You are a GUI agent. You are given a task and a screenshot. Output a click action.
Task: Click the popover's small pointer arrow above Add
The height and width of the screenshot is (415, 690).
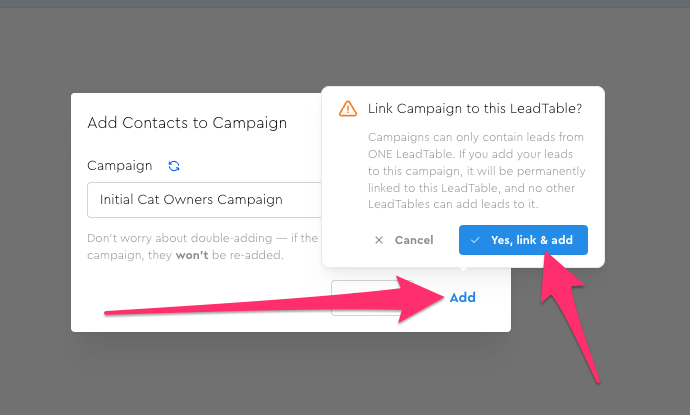tap(462, 271)
